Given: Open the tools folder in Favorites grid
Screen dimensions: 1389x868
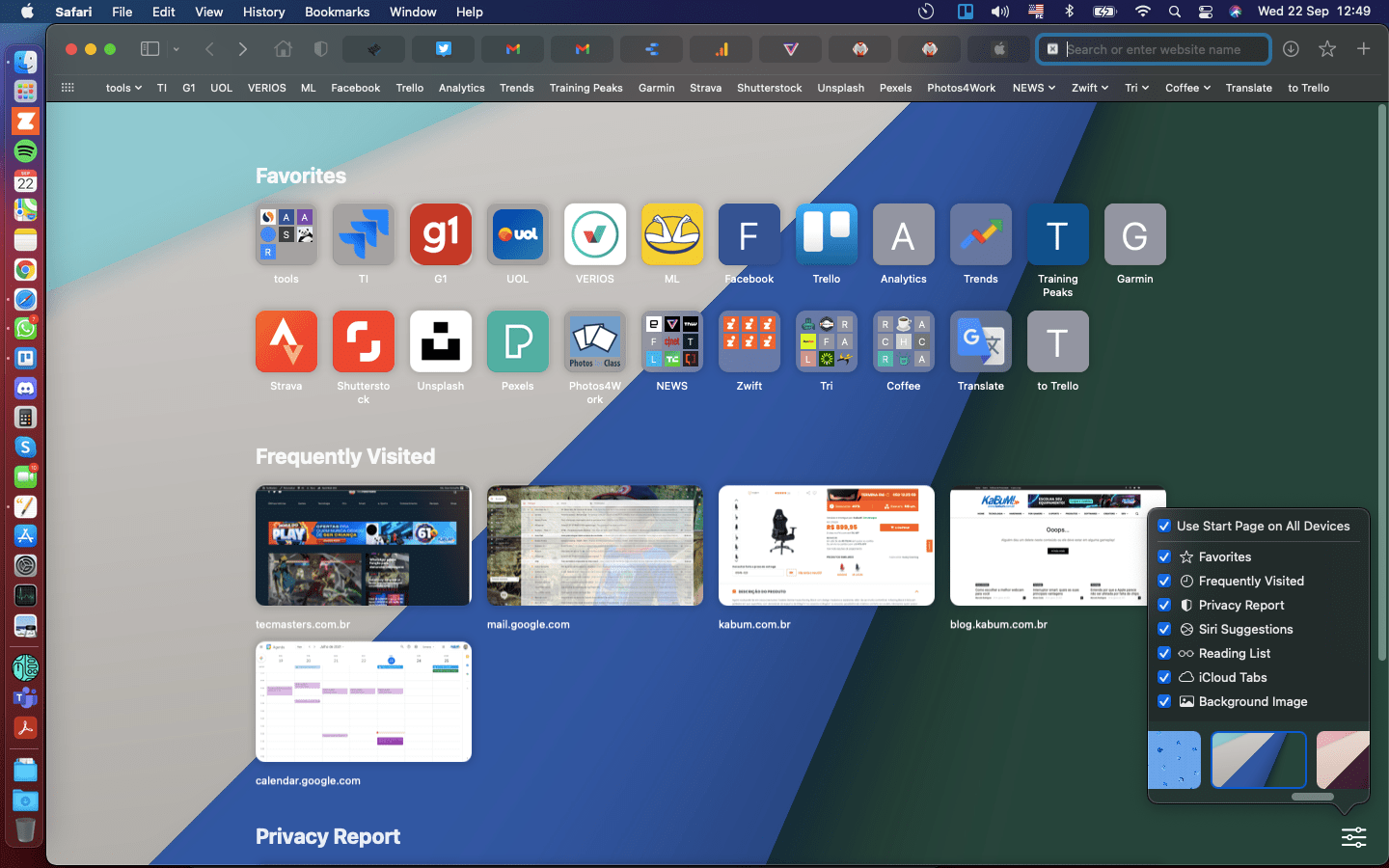Looking at the screenshot, I should click(286, 234).
